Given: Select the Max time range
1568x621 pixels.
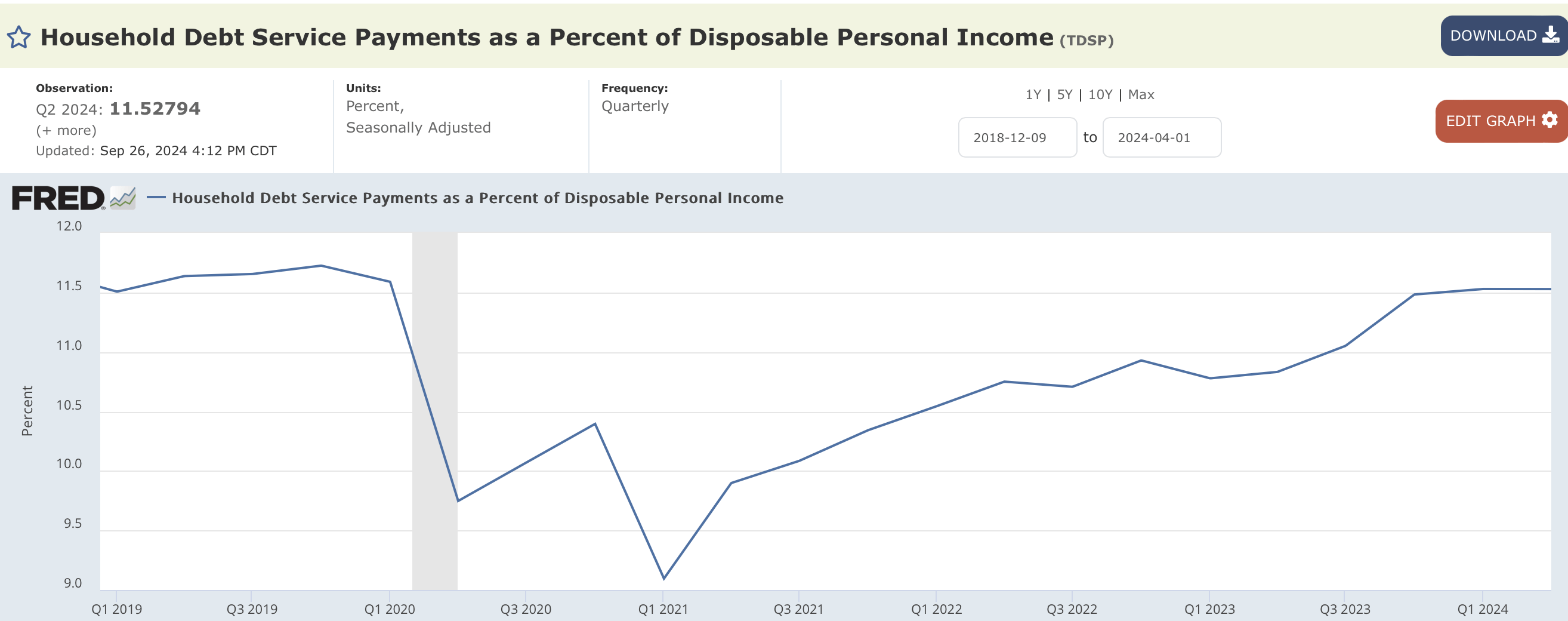Looking at the screenshot, I should (1141, 94).
